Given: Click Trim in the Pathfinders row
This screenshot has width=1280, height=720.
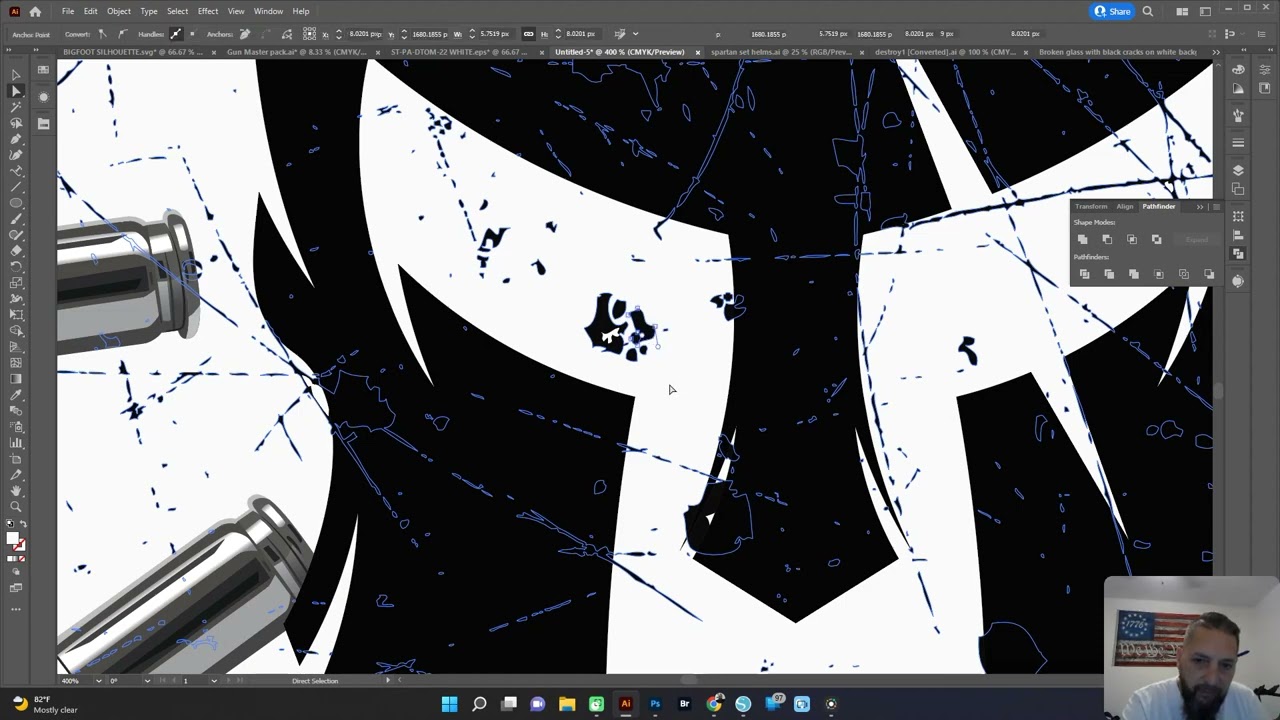Looking at the screenshot, I should click(x=1109, y=274).
